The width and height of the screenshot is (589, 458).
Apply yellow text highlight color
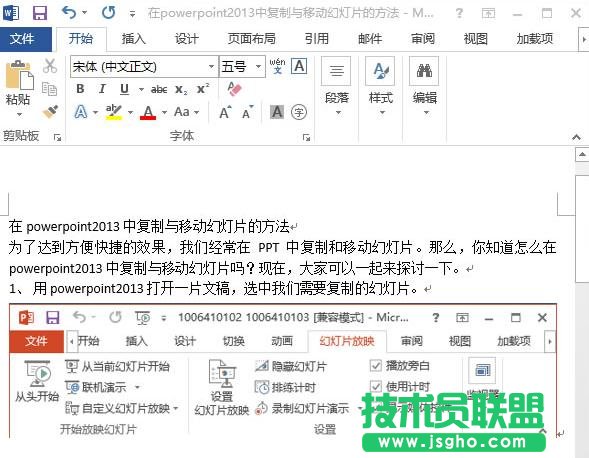tap(114, 112)
